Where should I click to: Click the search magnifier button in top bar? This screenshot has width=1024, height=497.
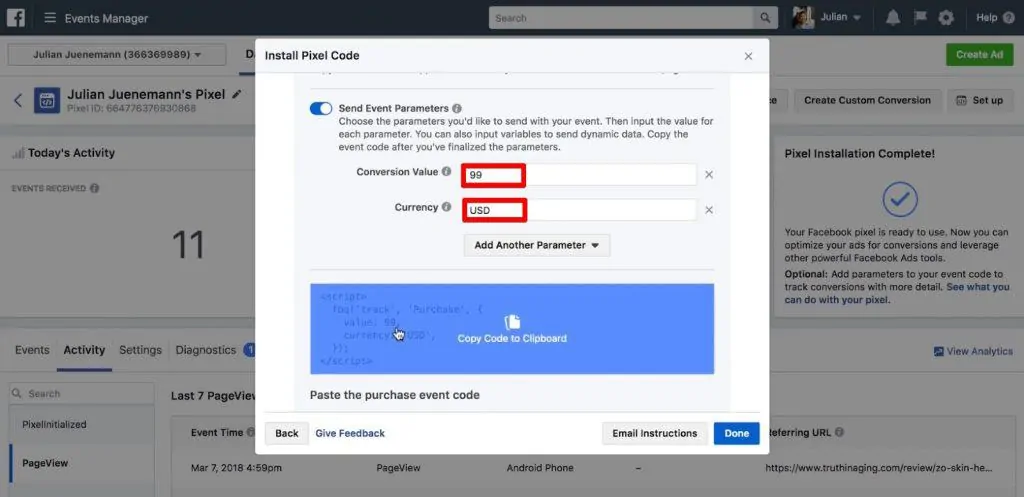click(765, 18)
